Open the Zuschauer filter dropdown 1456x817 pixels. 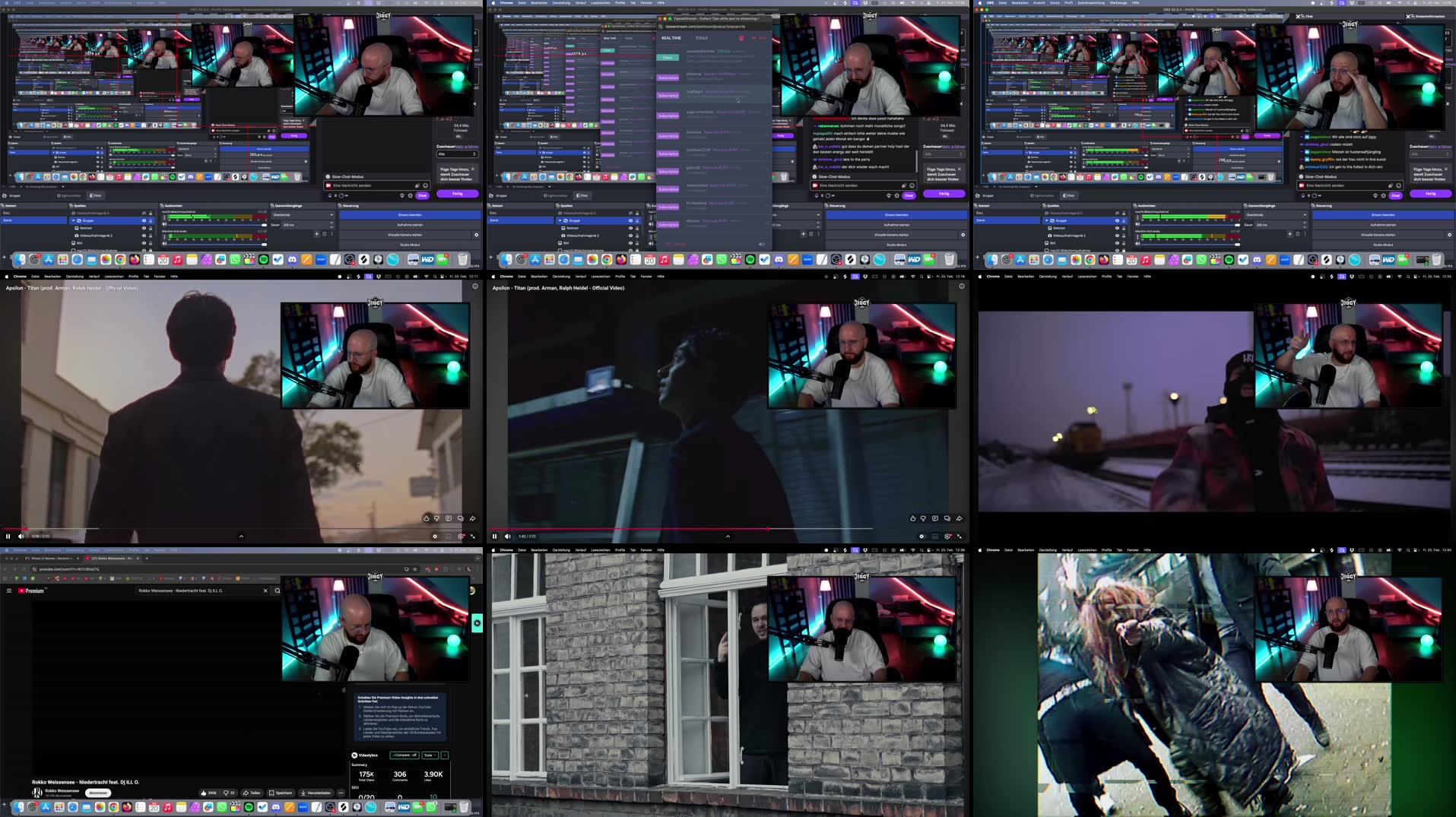[457, 154]
